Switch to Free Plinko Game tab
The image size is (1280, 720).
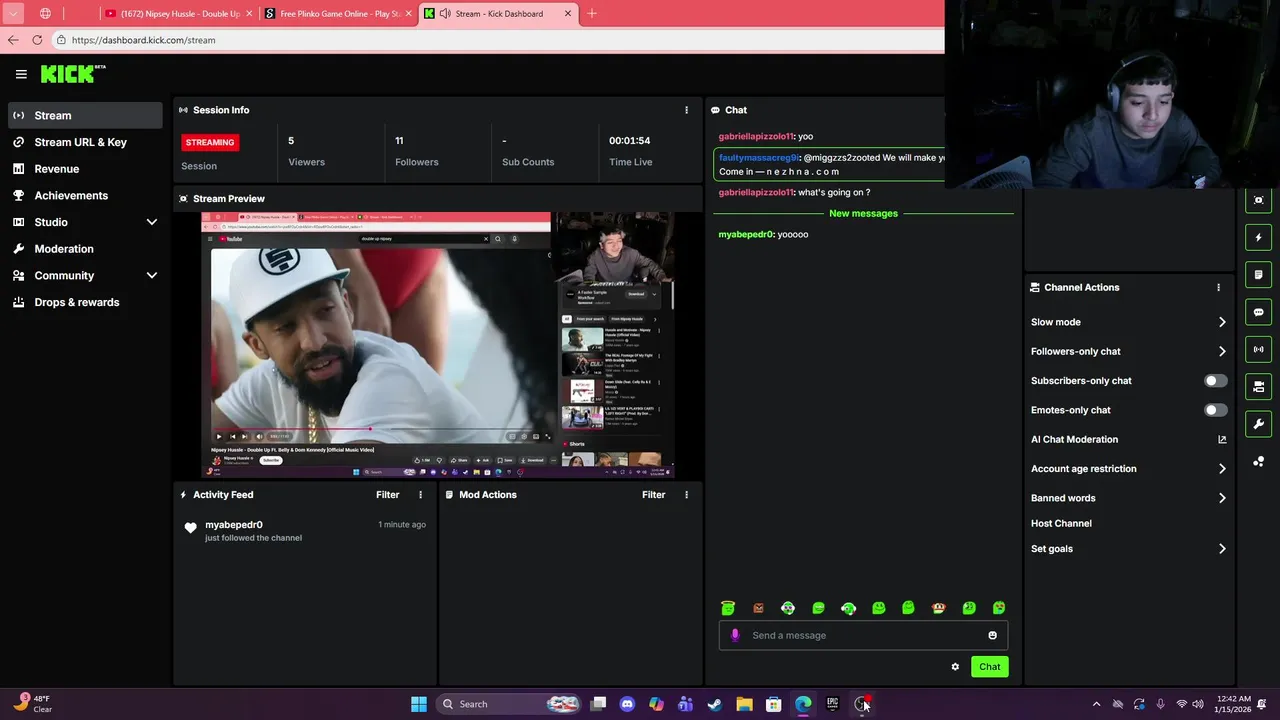pyautogui.click(x=340, y=14)
